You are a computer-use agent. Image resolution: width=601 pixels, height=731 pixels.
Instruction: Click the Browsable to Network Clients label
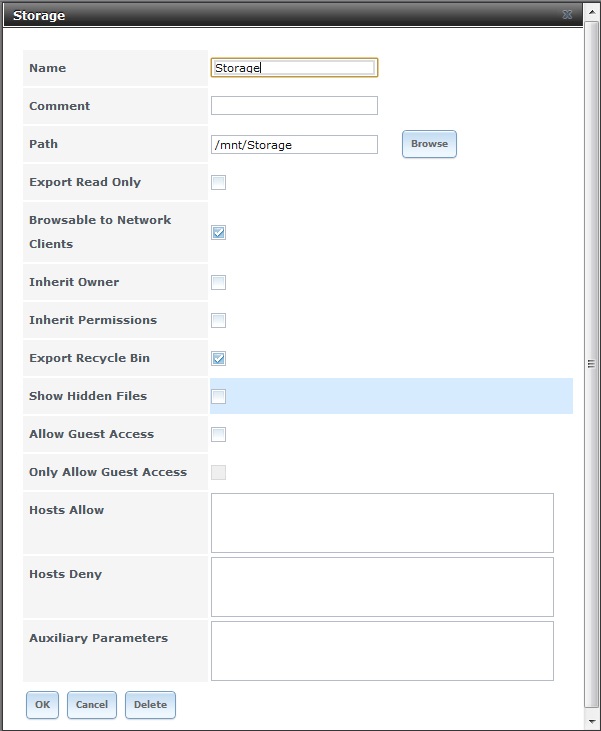(x=100, y=232)
